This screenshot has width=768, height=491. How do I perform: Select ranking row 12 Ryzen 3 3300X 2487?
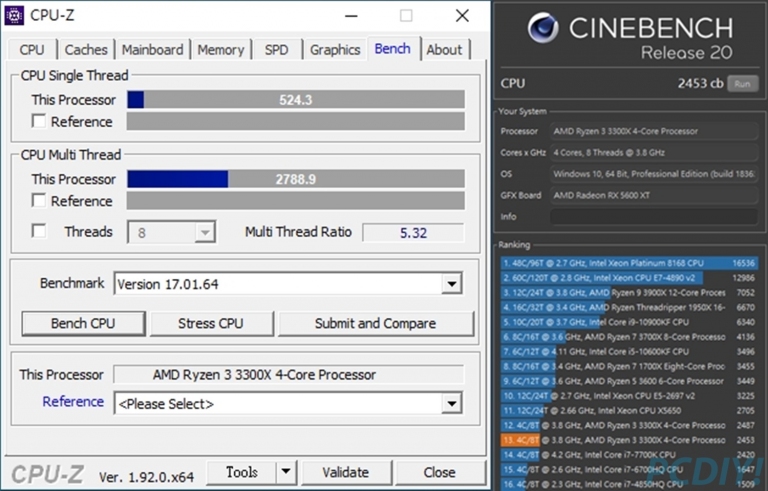click(629, 425)
